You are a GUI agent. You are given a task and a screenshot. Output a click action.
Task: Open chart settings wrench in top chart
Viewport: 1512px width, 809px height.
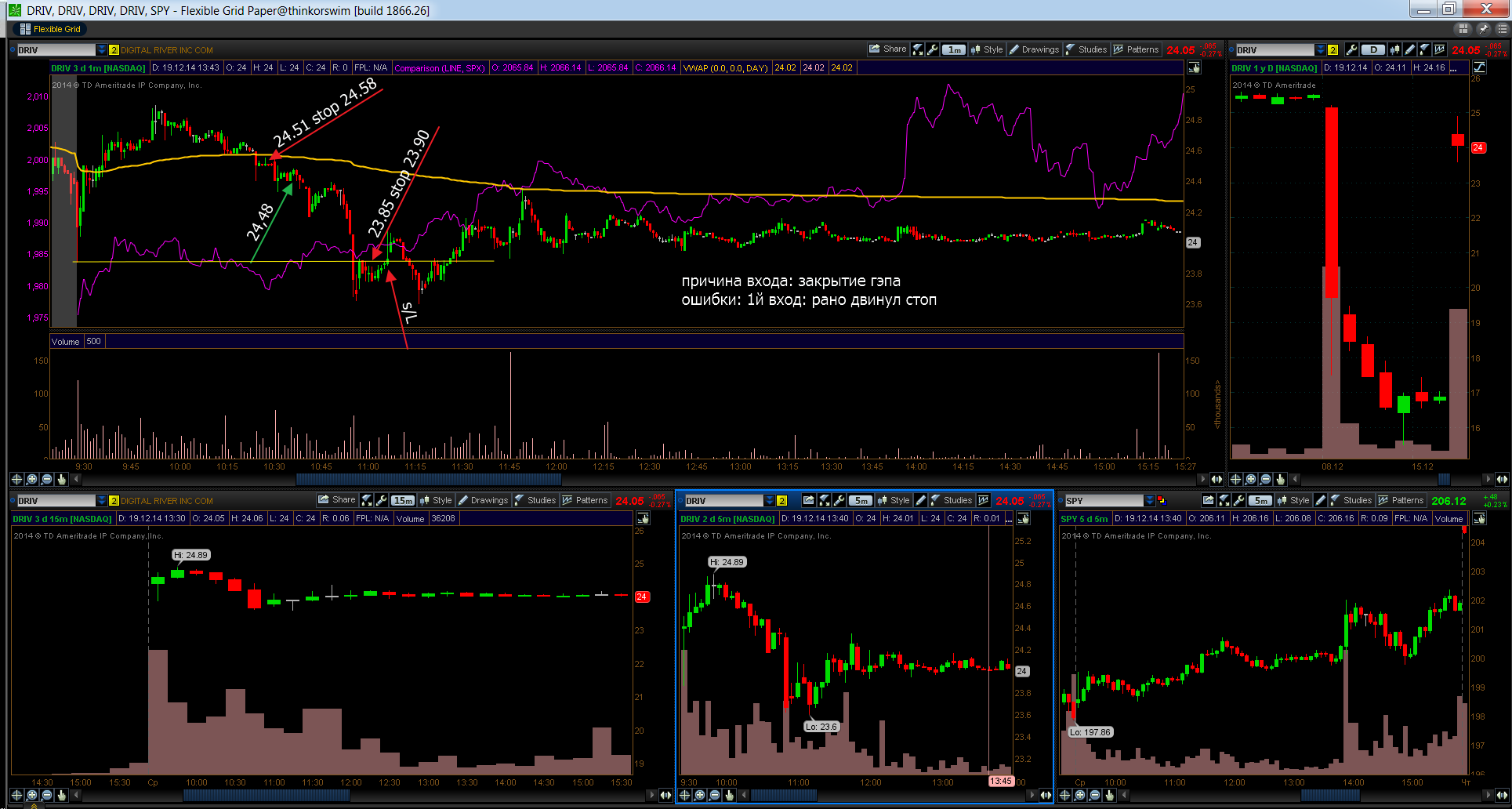932,49
